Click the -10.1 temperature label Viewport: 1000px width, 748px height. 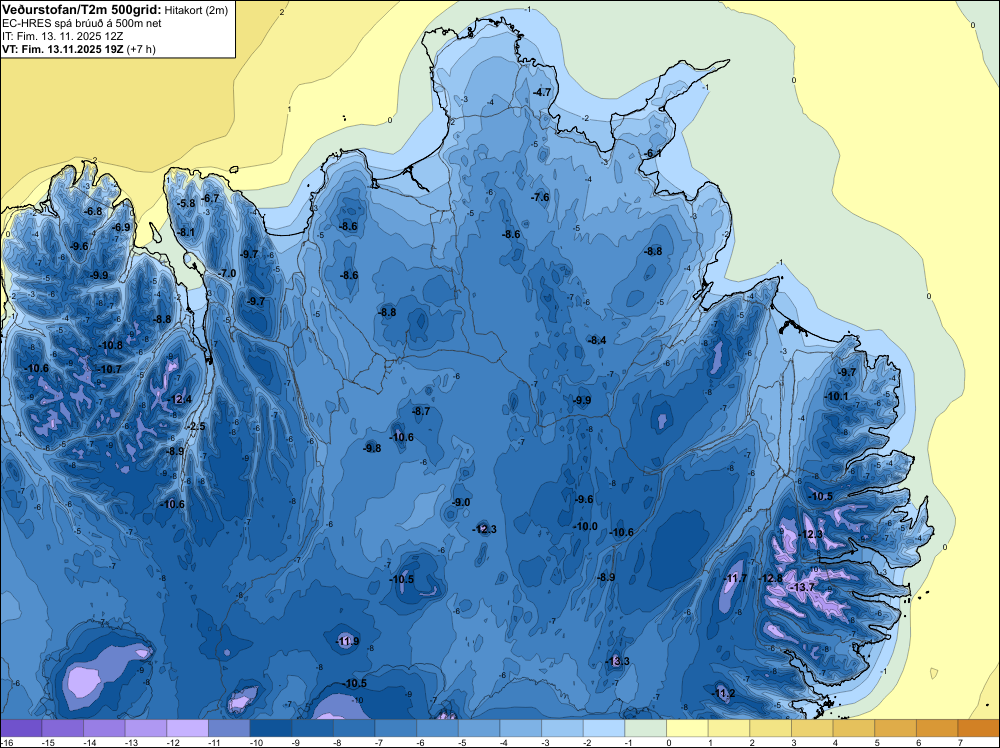click(x=837, y=397)
